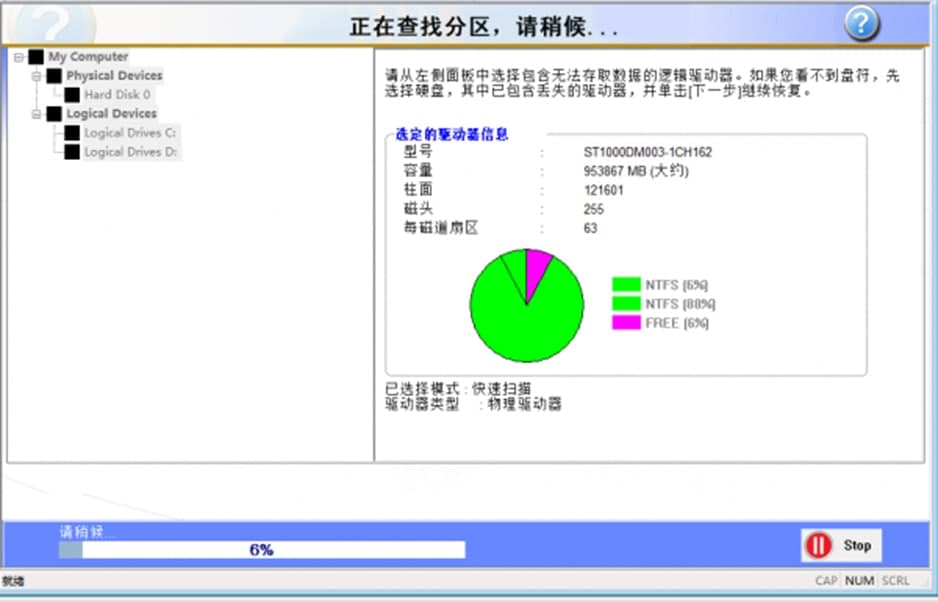Select the Hard Disk 0 drive icon
The image size is (938, 602).
tap(72, 95)
